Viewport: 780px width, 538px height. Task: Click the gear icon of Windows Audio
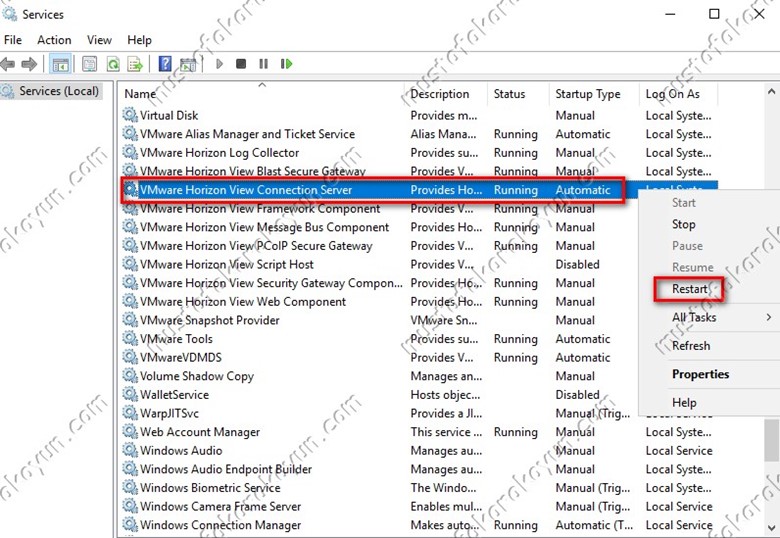click(x=130, y=450)
